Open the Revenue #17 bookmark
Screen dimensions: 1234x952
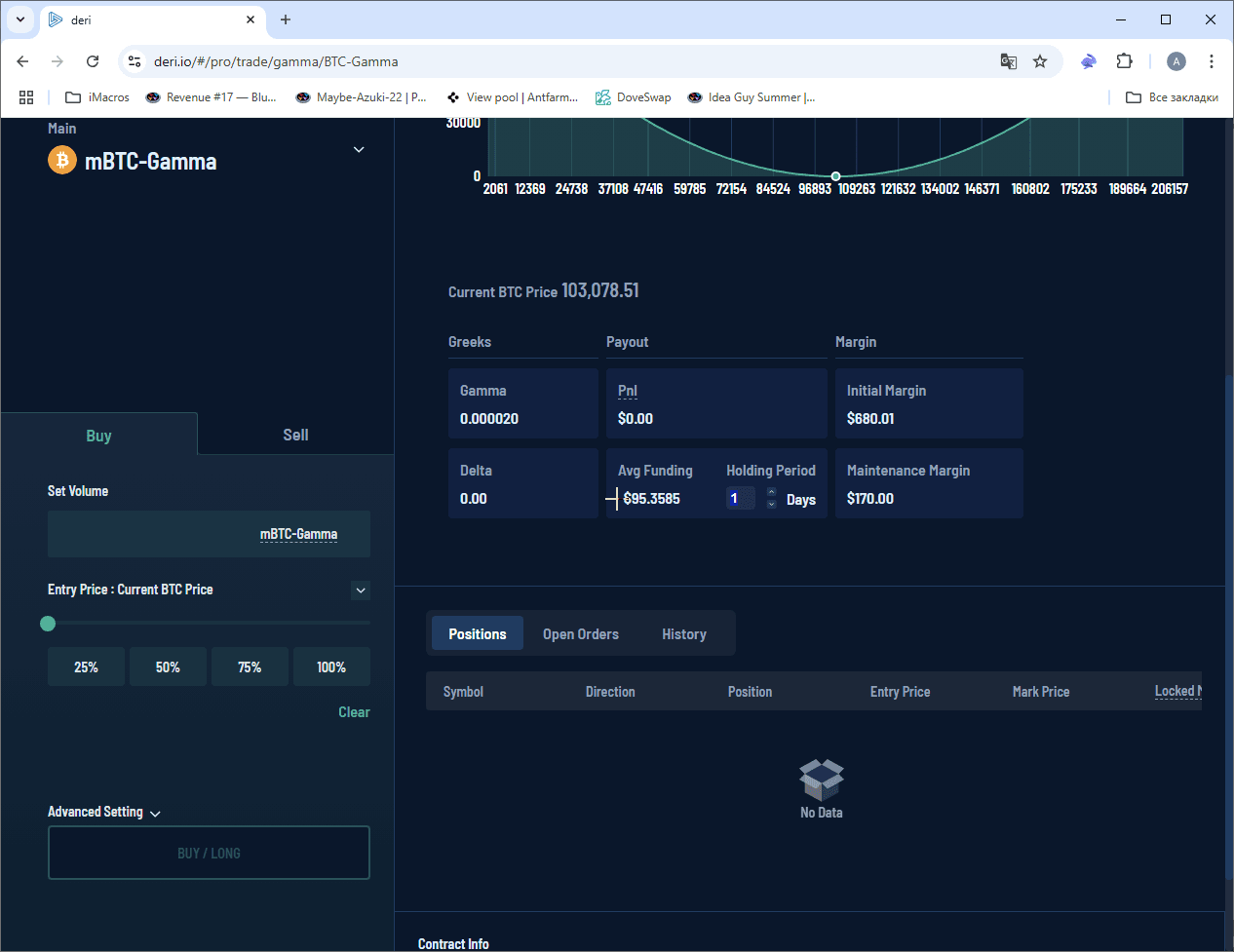211,97
